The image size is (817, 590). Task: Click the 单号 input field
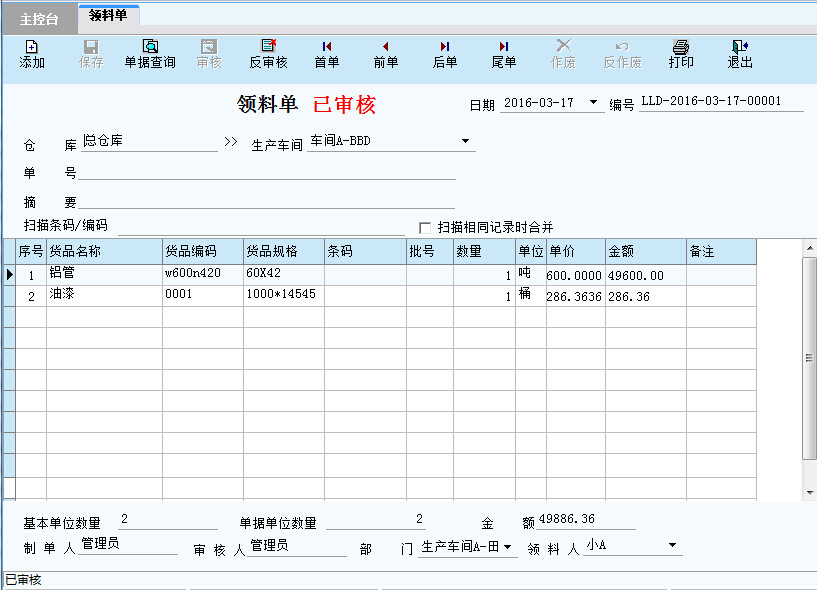click(267, 171)
